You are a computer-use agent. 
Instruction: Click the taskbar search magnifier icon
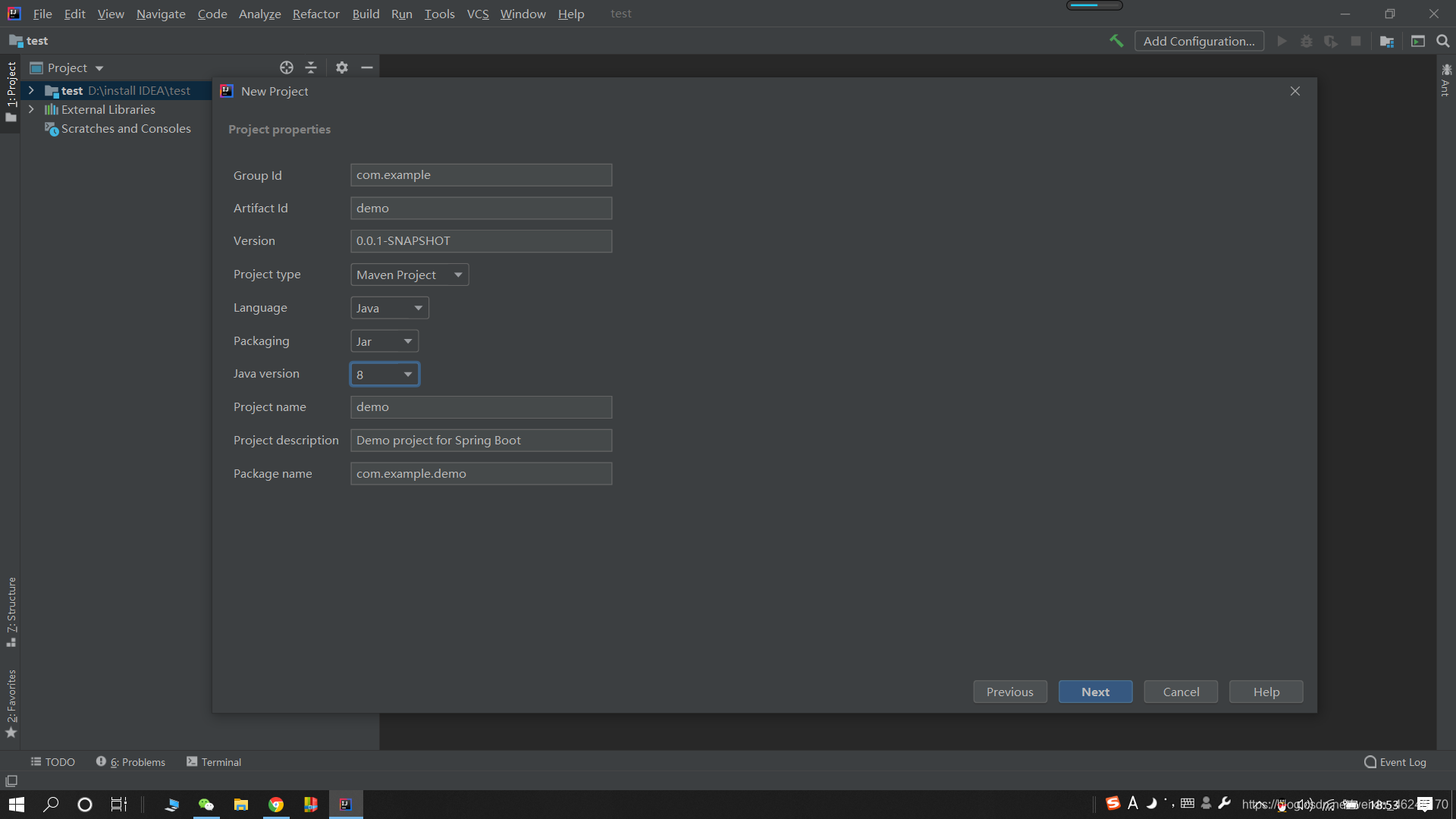(51, 805)
